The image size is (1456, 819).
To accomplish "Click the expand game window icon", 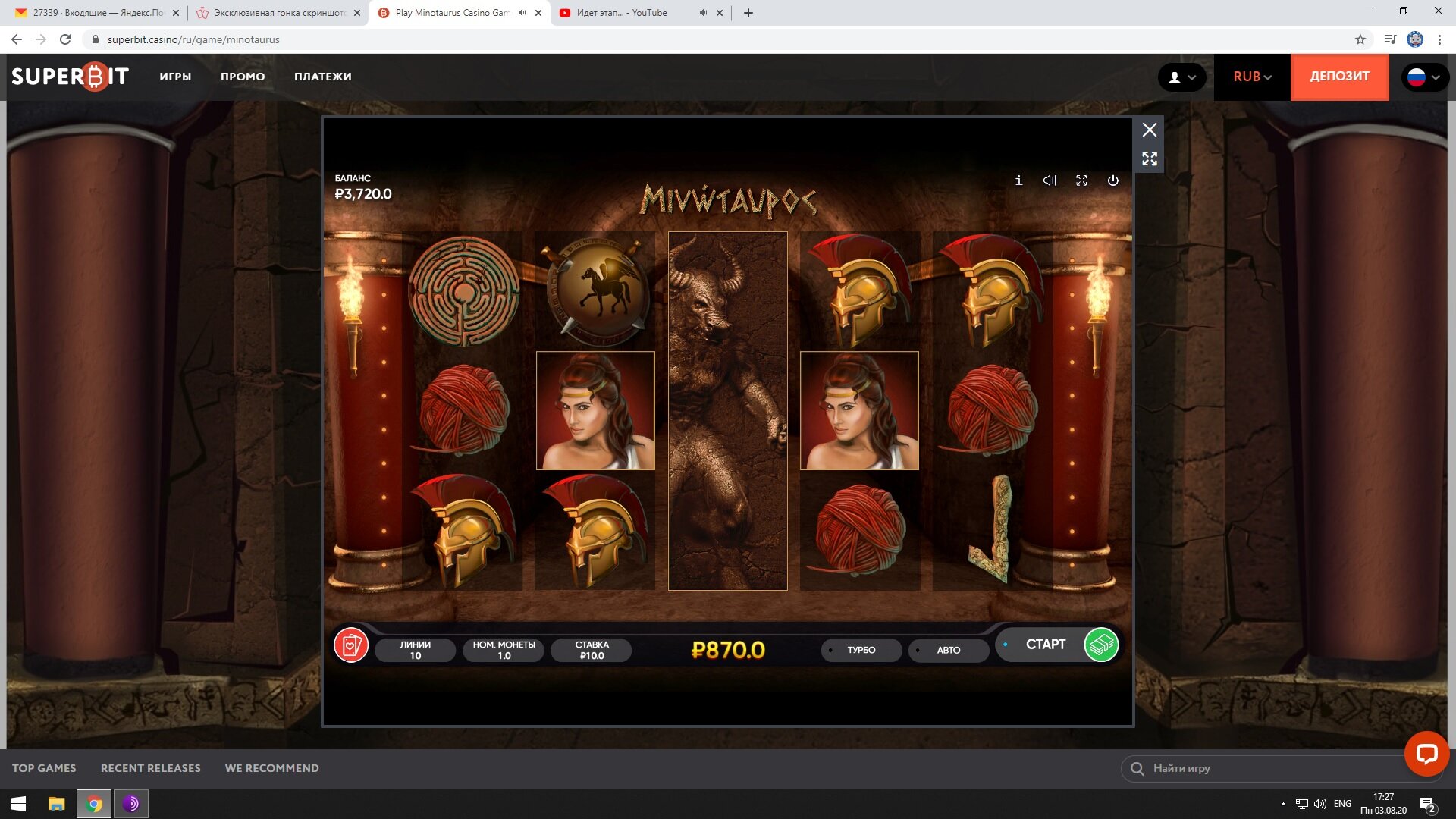I will point(1150,158).
